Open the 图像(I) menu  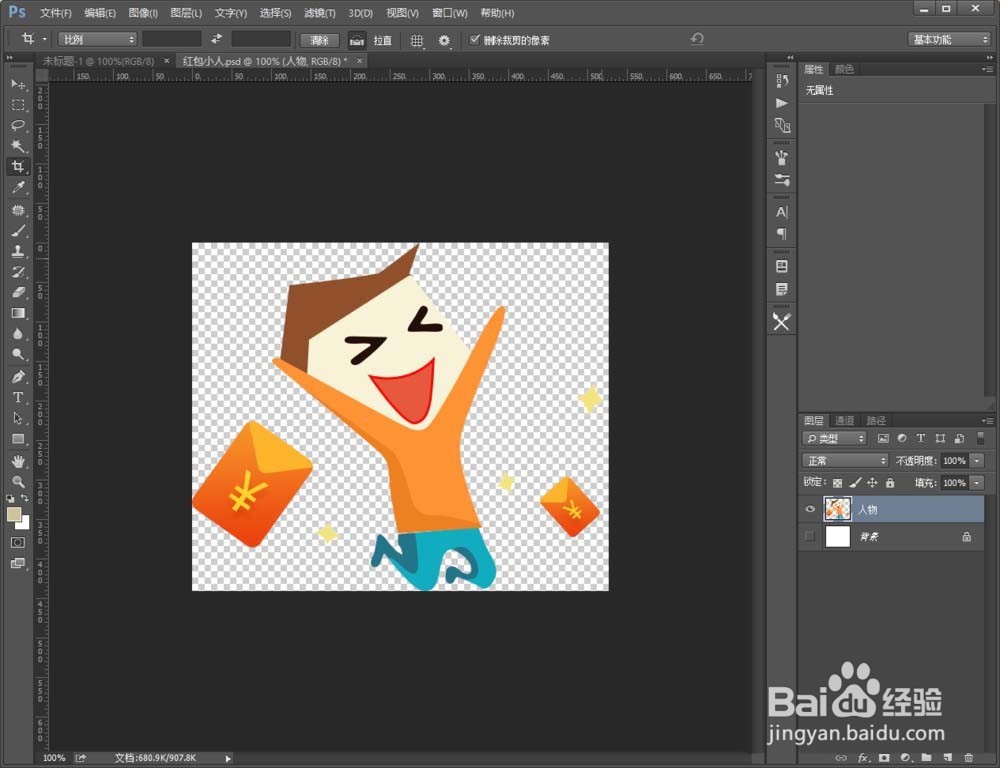tap(143, 13)
